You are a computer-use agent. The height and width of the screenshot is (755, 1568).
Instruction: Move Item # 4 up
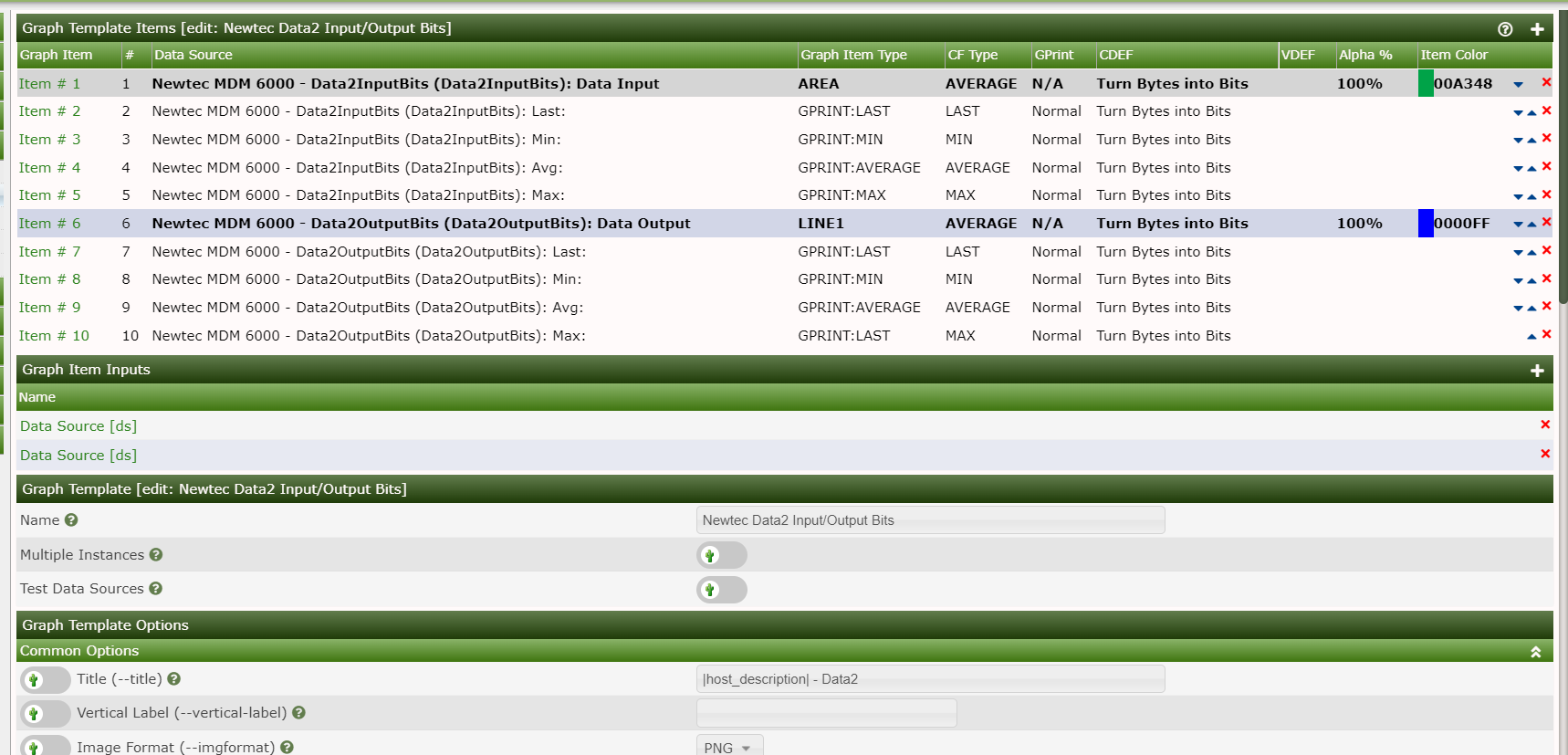pyautogui.click(x=1531, y=168)
